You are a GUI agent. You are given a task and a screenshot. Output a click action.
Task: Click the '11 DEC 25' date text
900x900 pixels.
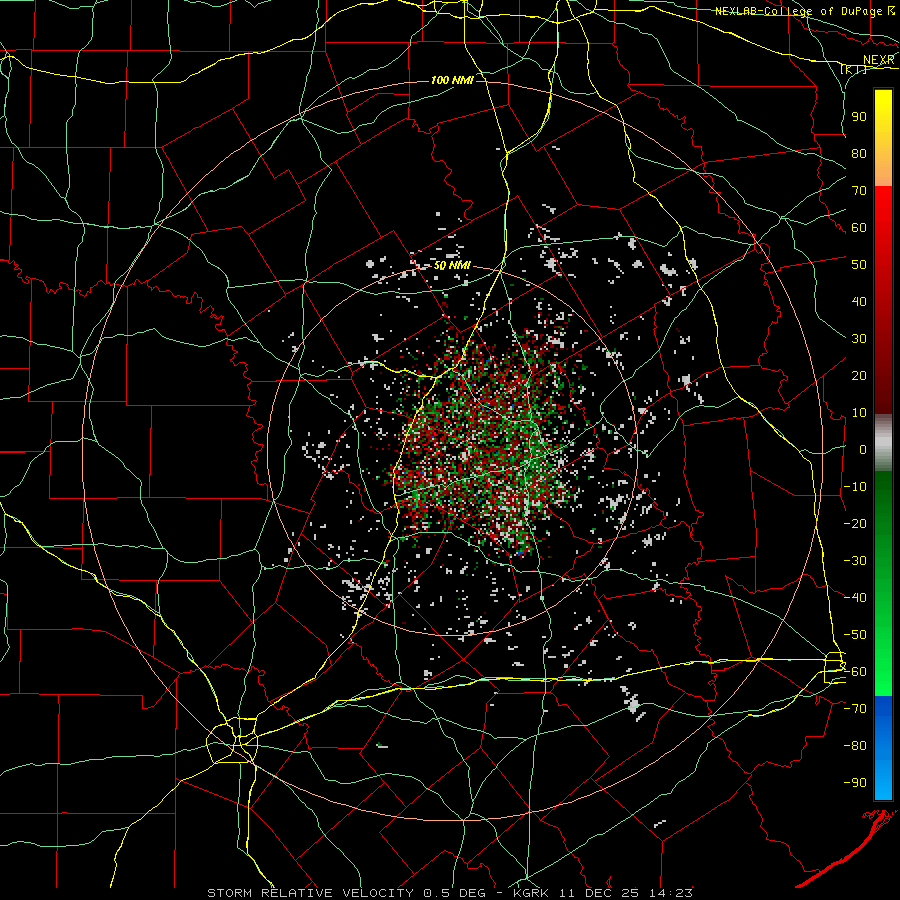coord(598,893)
